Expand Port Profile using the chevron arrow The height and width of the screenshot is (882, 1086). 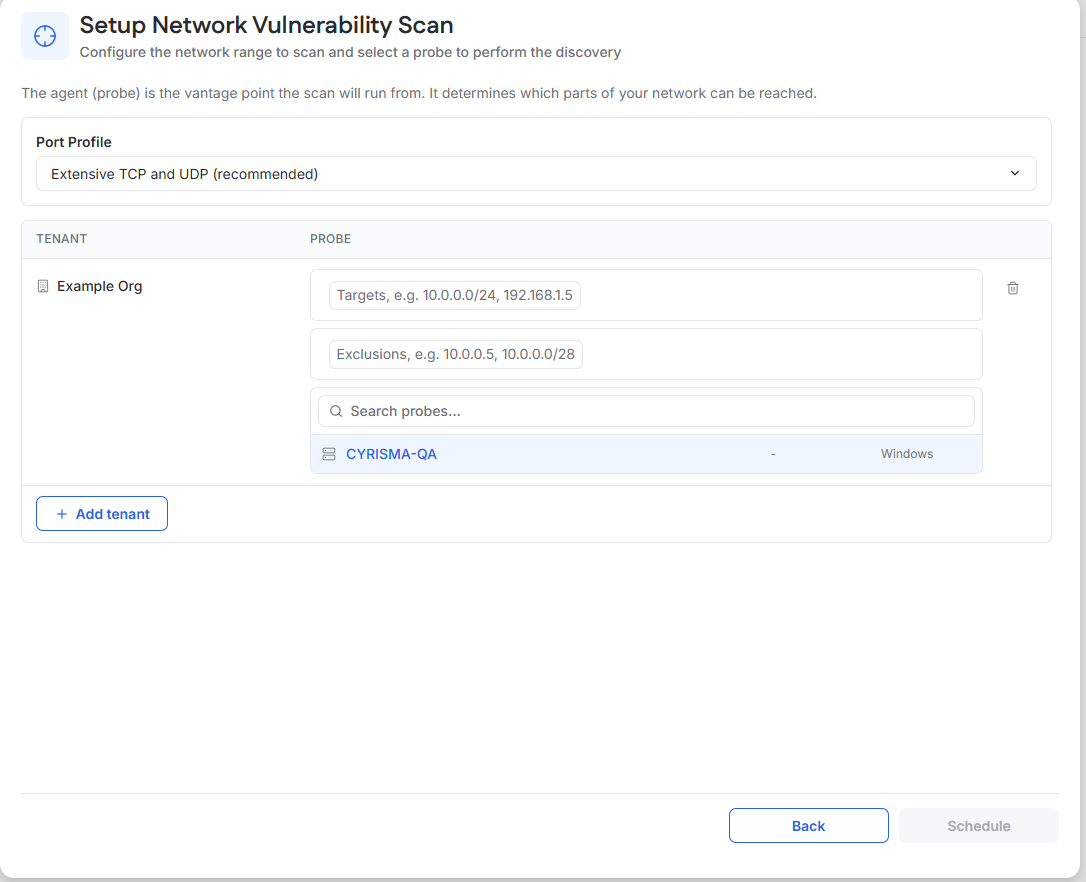(x=1015, y=173)
